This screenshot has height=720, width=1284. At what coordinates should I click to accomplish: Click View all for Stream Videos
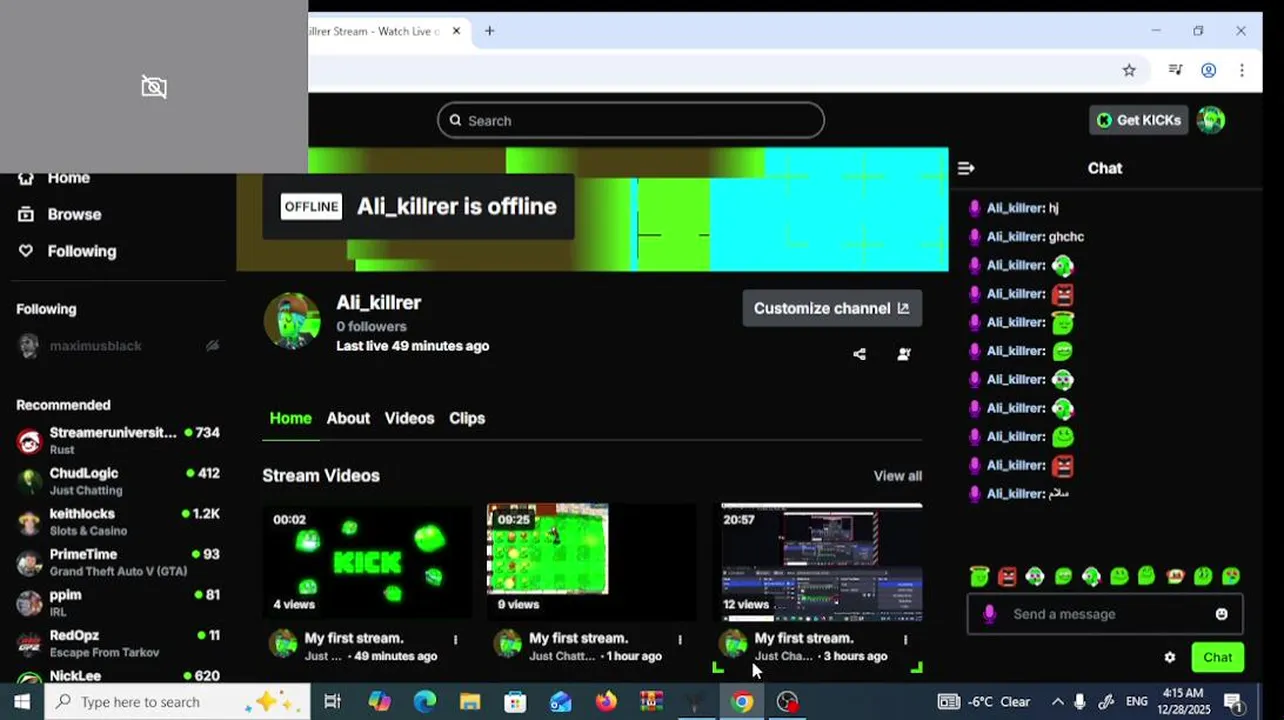pos(898,476)
